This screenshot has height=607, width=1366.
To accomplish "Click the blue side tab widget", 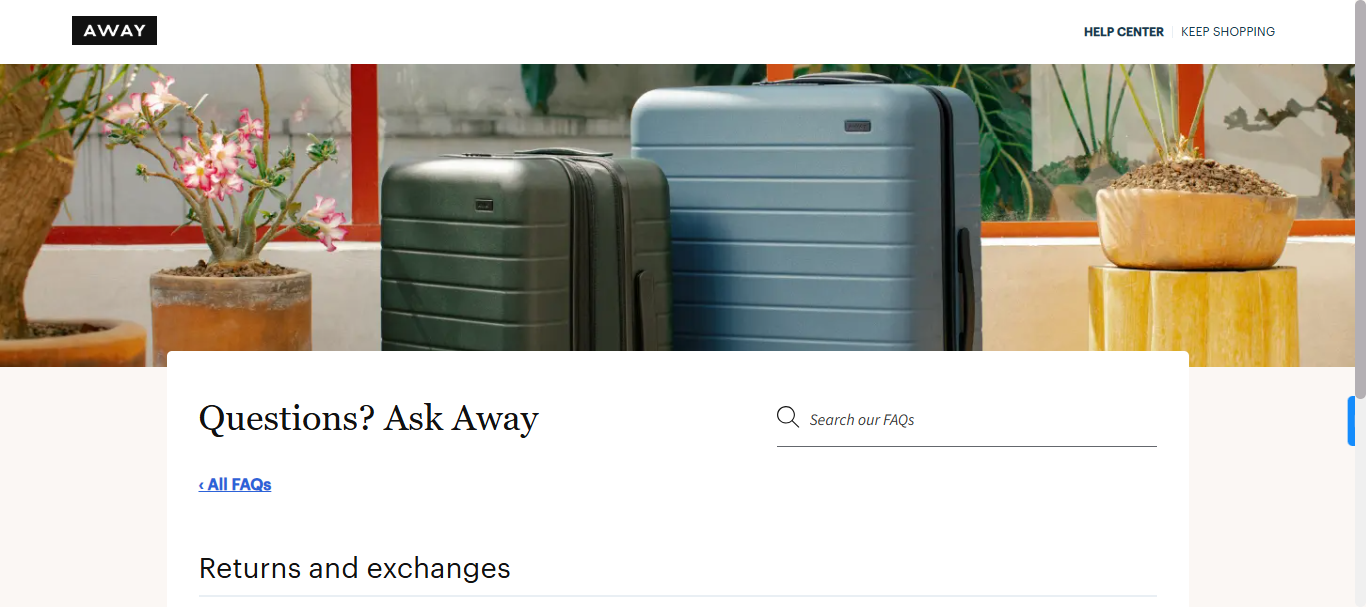I will 1351,421.
